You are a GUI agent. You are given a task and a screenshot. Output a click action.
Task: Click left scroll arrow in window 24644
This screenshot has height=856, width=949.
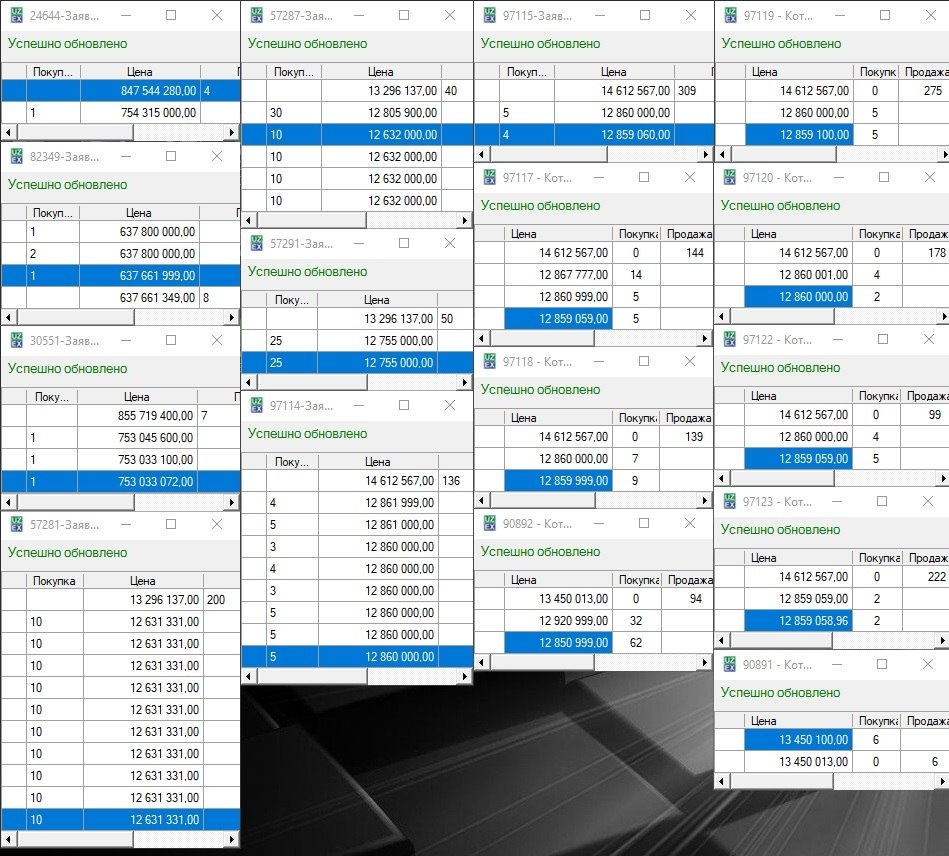point(8,132)
